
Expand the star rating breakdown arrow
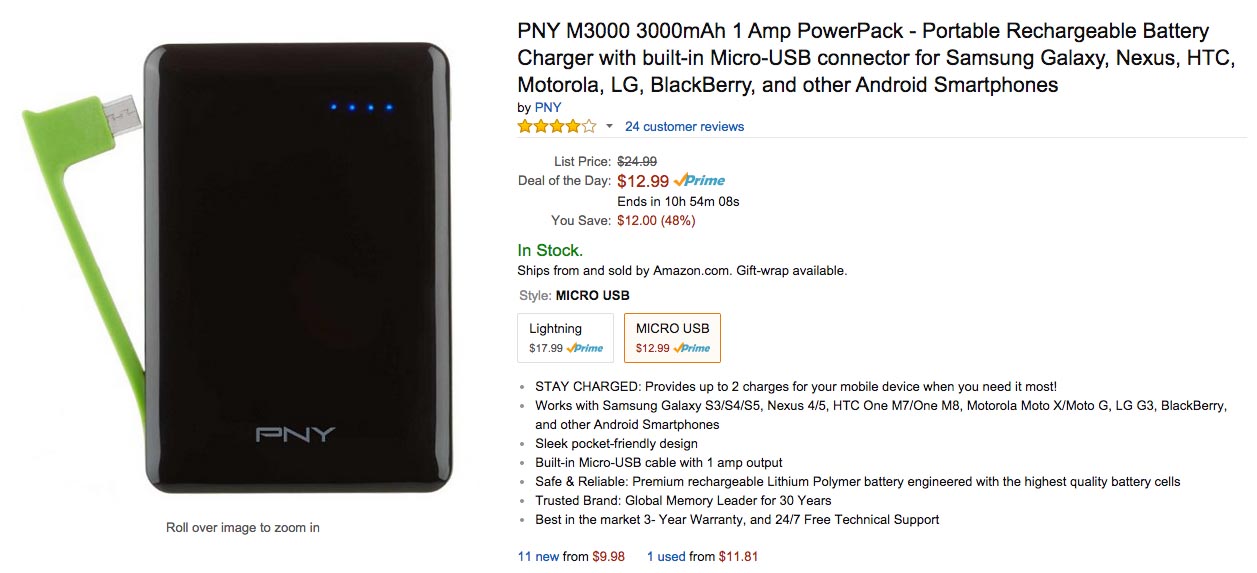(x=609, y=127)
